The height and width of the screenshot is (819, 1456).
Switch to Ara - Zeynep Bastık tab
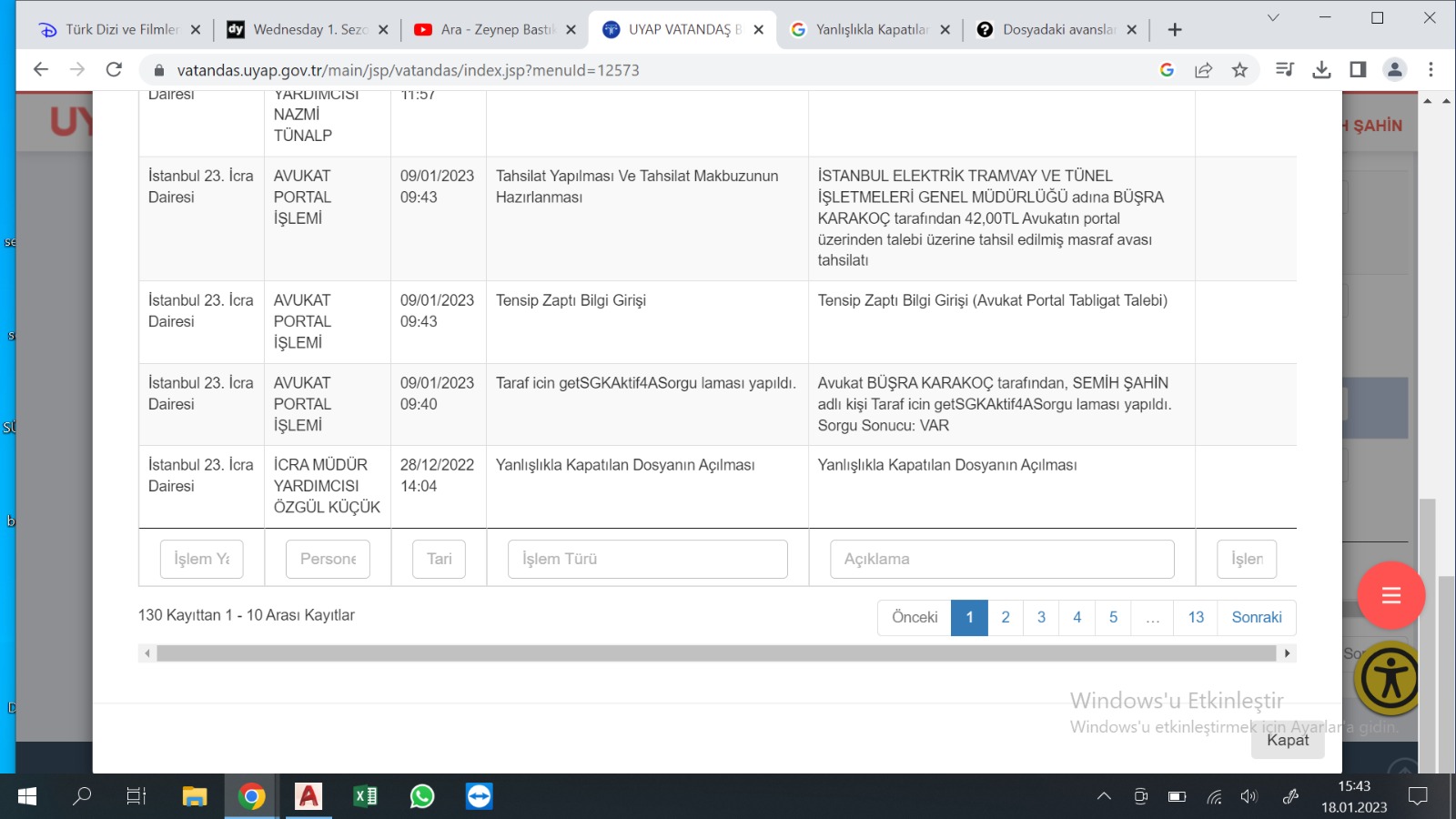494,30
